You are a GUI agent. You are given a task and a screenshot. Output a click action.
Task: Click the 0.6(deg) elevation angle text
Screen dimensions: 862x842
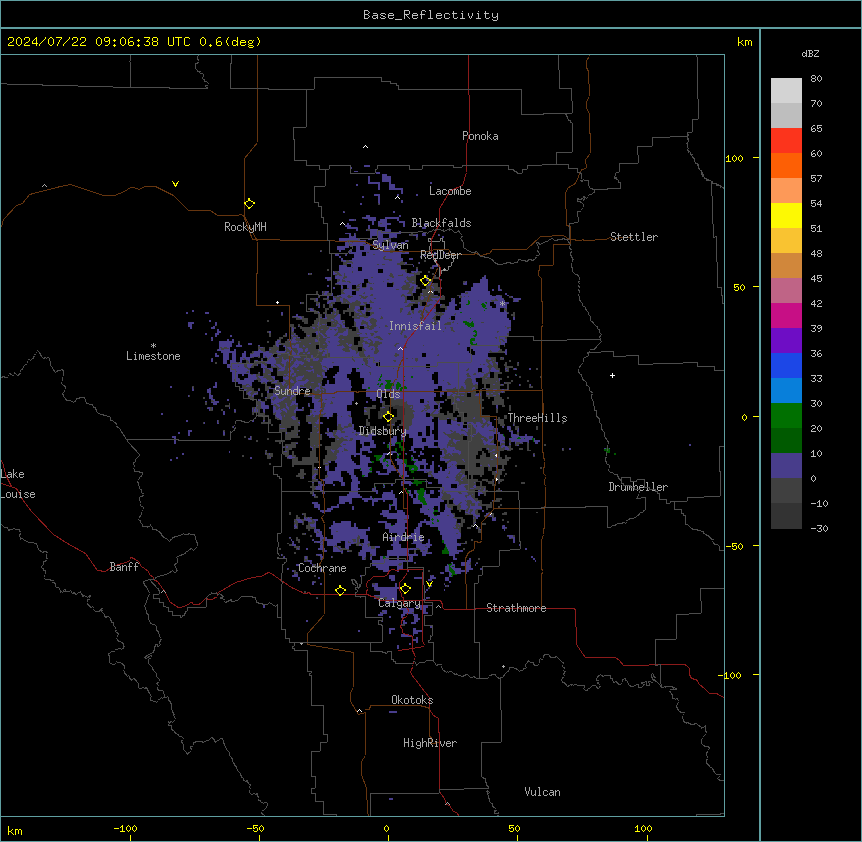[x=230, y=42]
